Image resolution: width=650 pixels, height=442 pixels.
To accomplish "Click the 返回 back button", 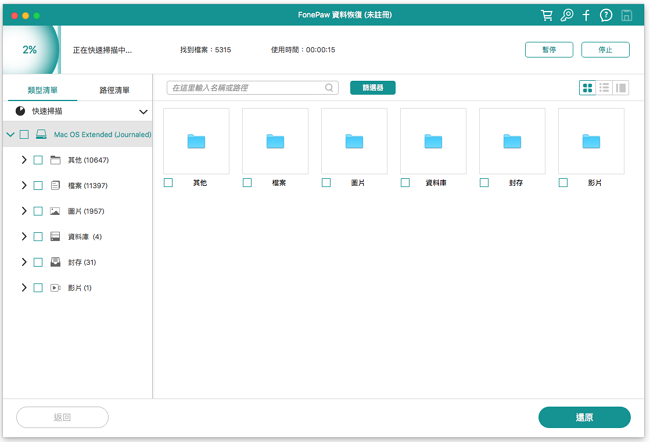I will tap(62, 417).
